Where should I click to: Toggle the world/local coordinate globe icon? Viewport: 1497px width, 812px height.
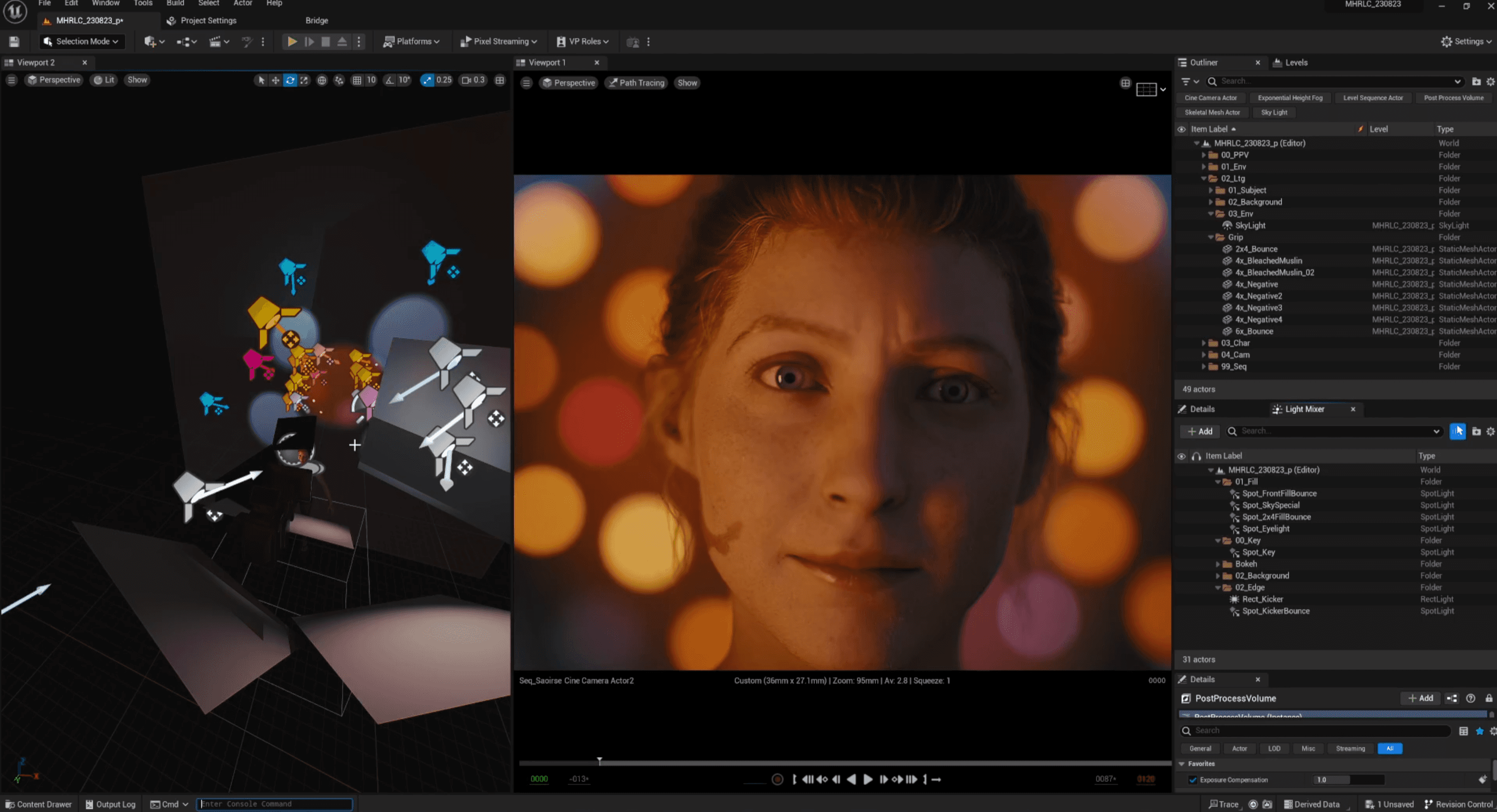click(321, 80)
